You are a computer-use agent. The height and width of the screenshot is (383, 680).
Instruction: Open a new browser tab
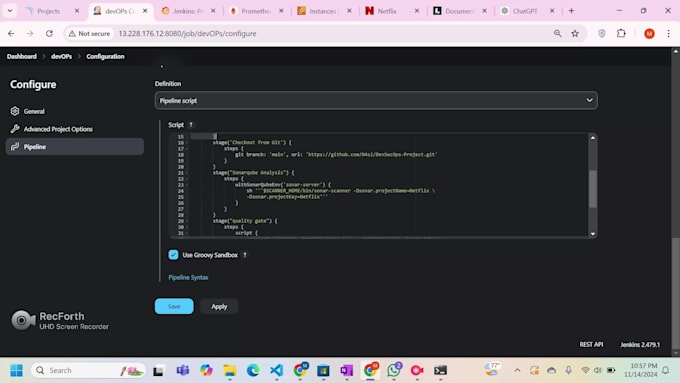click(571, 11)
